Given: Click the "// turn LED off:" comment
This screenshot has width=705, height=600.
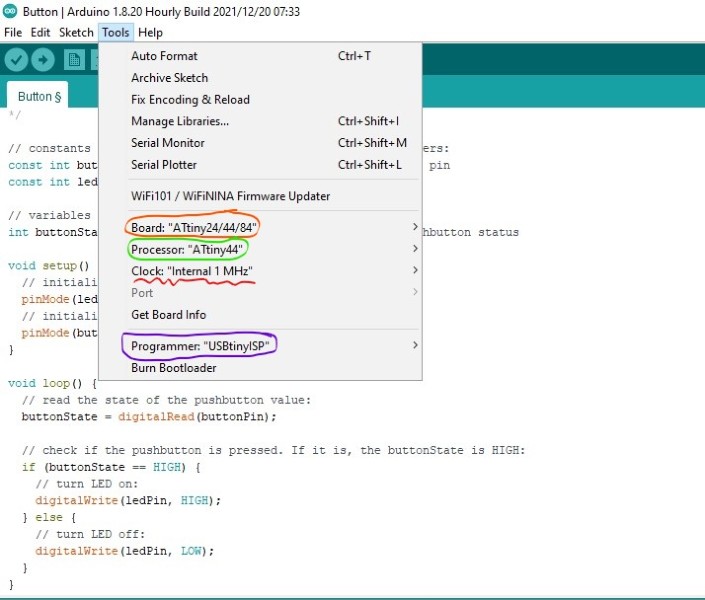Looking at the screenshot, I should point(90,534).
